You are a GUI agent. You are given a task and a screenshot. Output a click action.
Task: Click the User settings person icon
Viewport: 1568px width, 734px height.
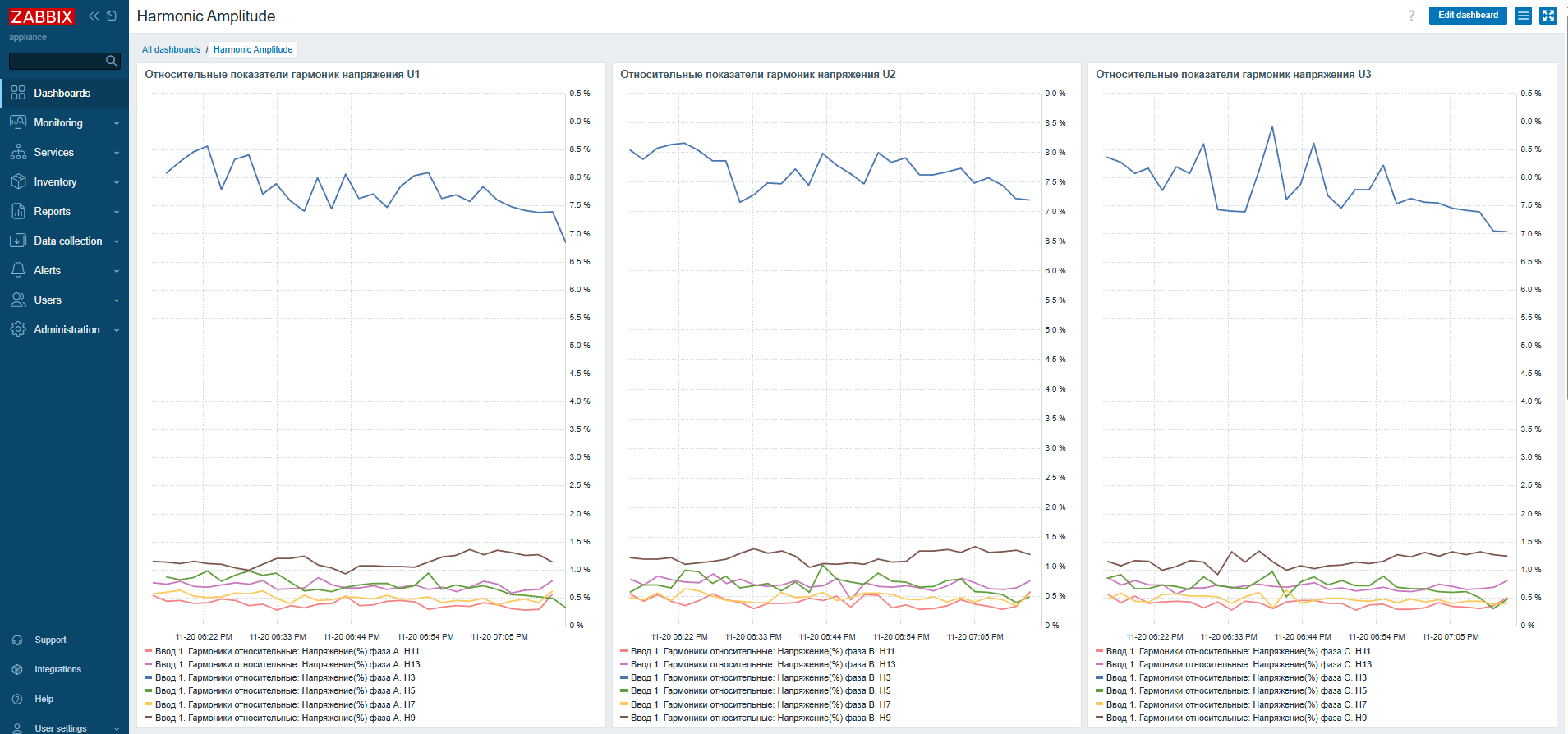click(x=17, y=728)
